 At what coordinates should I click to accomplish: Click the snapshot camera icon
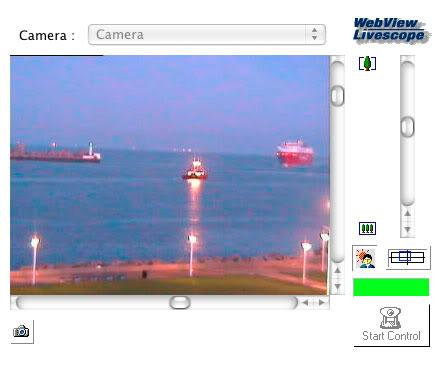(x=22, y=331)
